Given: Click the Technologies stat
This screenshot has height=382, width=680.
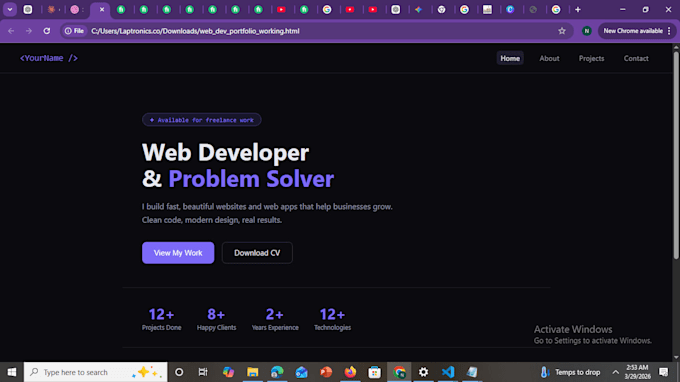Looking at the screenshot, I should point(332,319).
